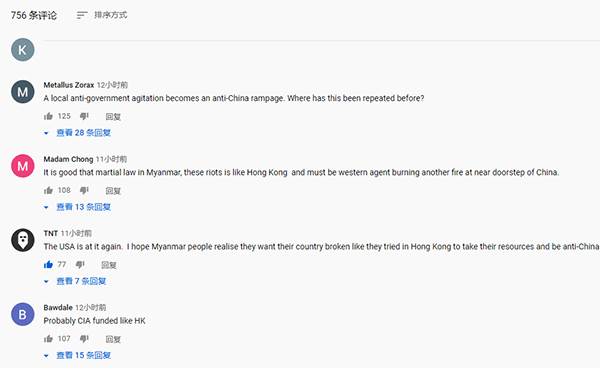Reply to TNT's comment
The image size is (600, 368).
coord(109,265)
